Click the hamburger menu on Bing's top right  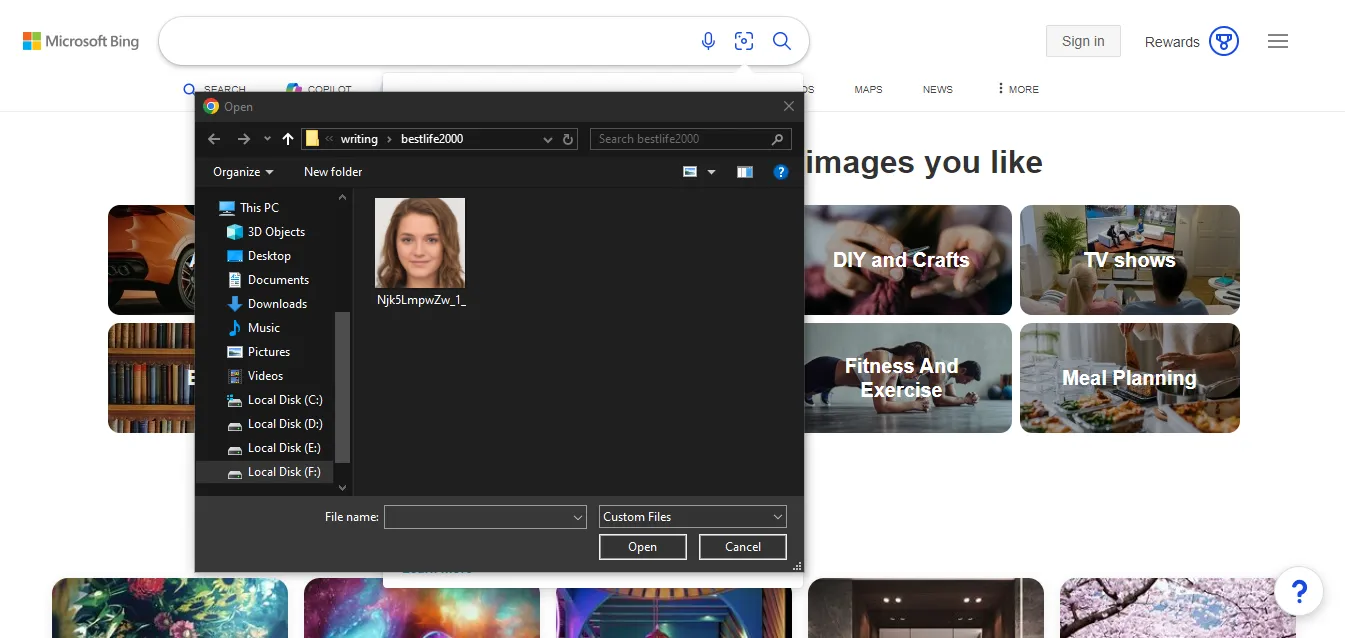tap(1277, 41)
